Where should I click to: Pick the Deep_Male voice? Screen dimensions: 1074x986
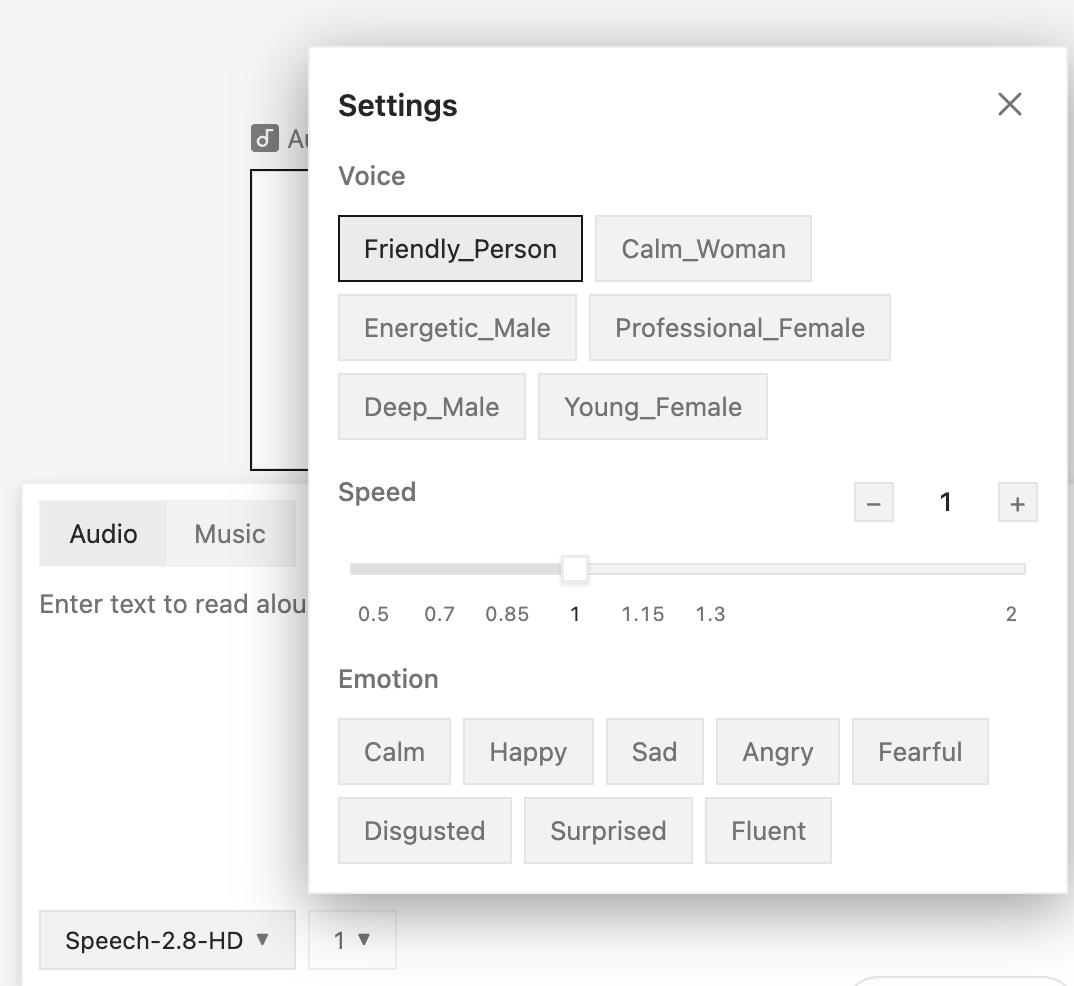tap(432, 407)
